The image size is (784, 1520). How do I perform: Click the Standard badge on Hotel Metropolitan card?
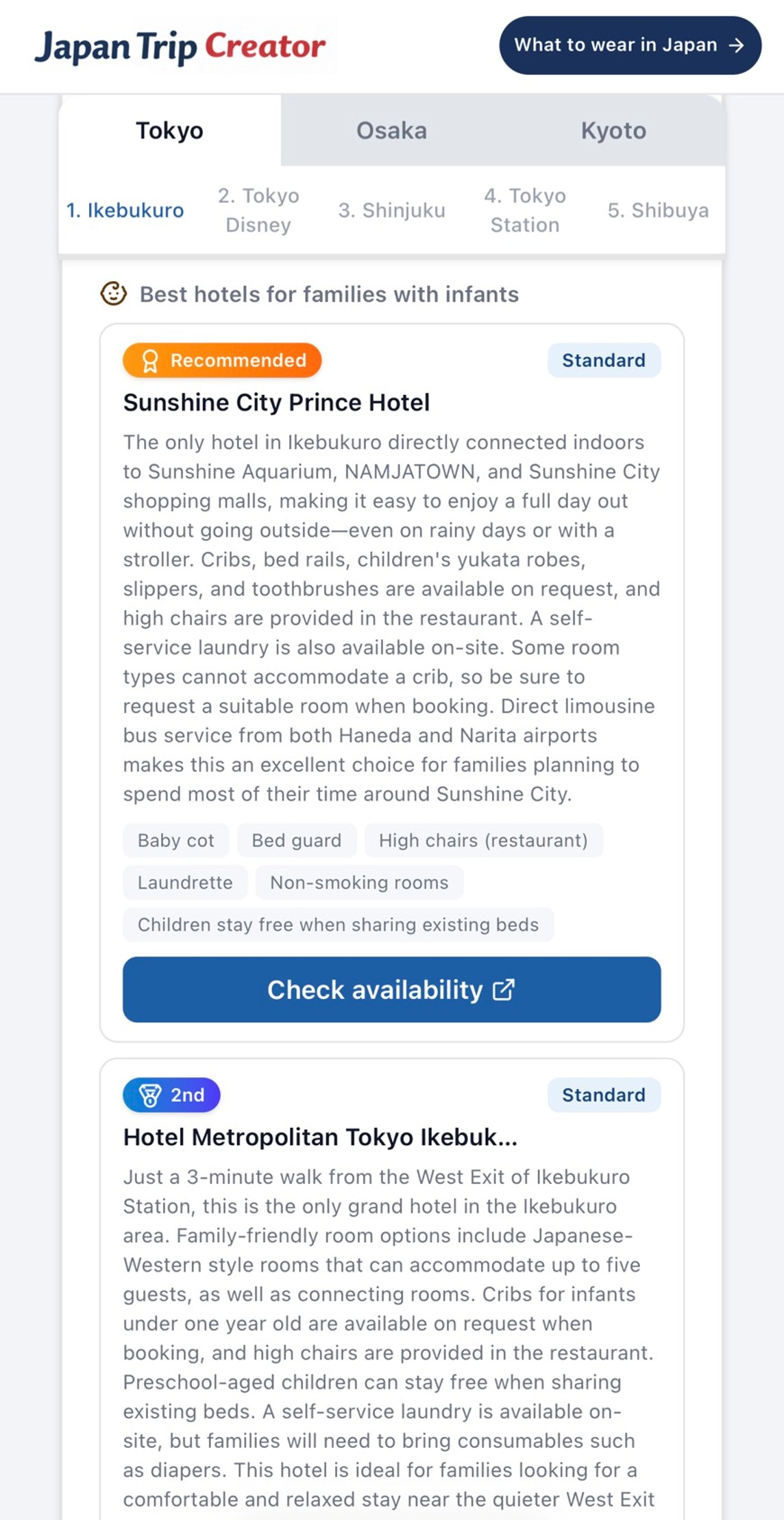[x=604, y=1095]
